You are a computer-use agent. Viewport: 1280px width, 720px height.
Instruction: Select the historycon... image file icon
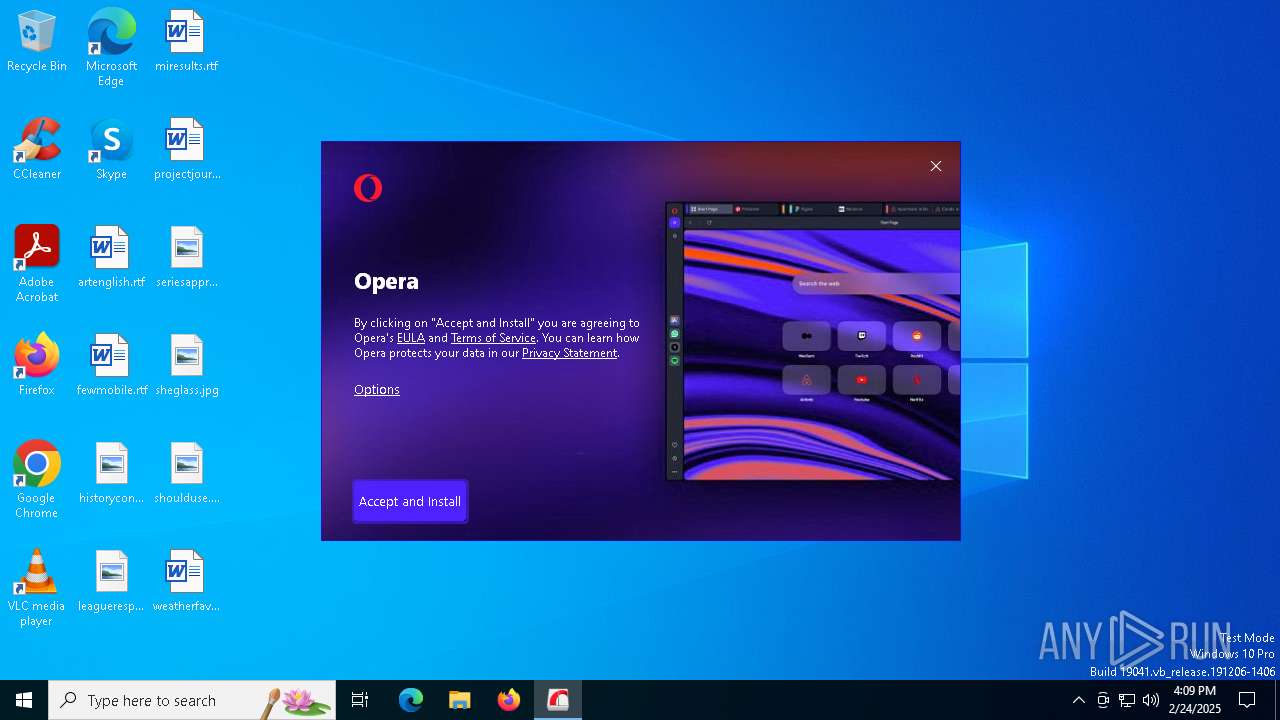tap(111, 474)
